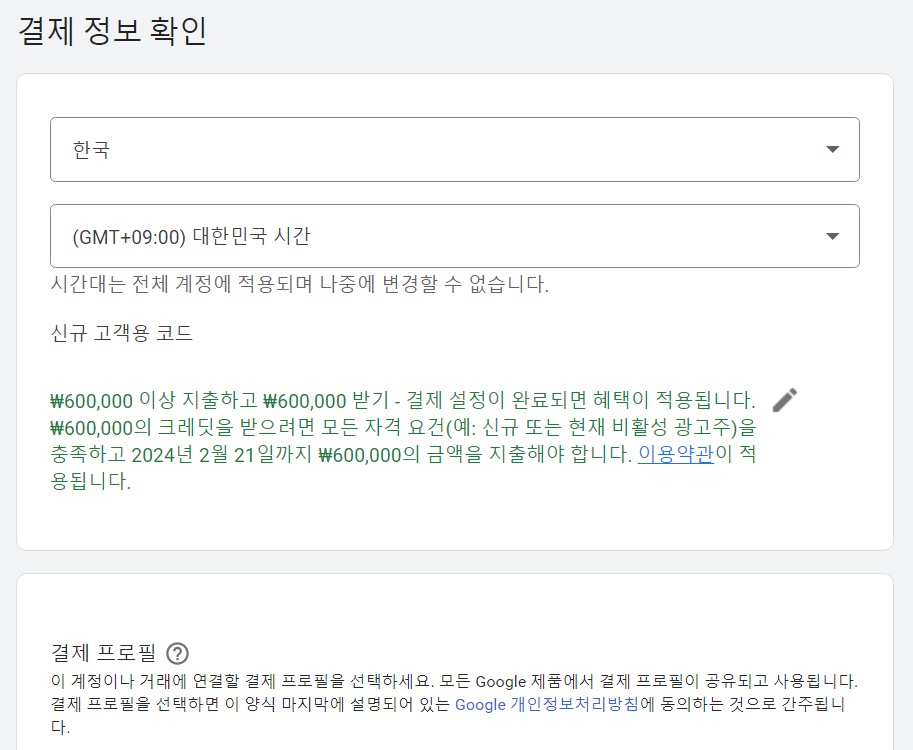Click the 결제 정보 확인 page heading
The height and width of the screenshot is (750, 913).
point(112,31)
